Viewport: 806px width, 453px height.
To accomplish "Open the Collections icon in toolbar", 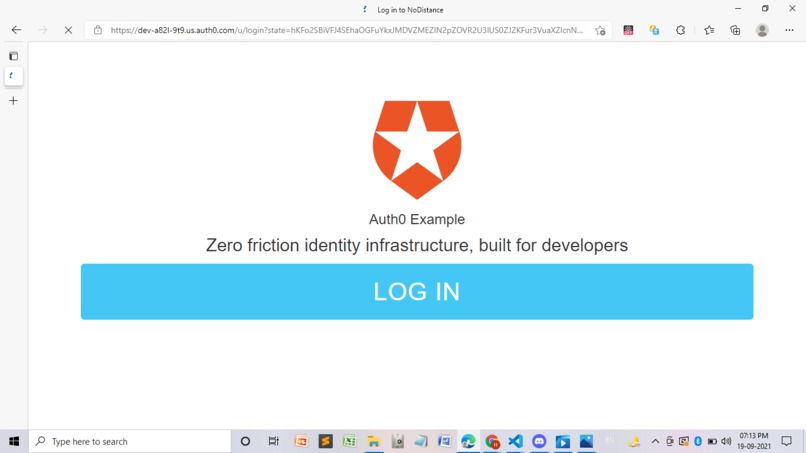I will tap(735, 30).
